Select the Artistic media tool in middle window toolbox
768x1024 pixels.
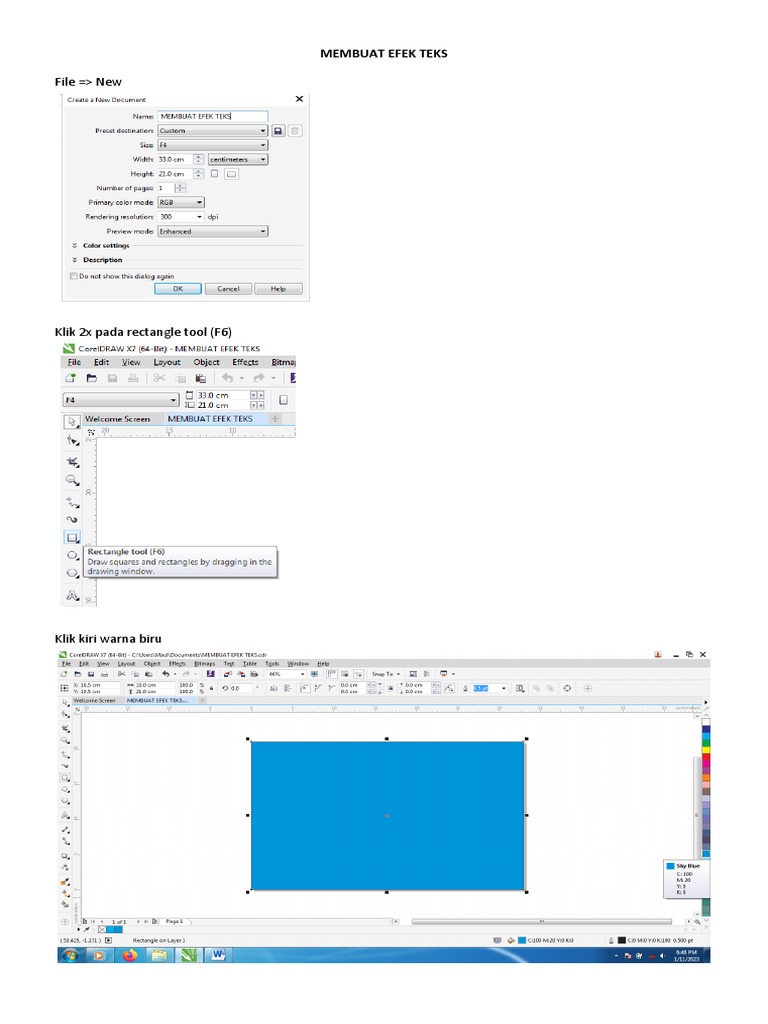[72, 519]
